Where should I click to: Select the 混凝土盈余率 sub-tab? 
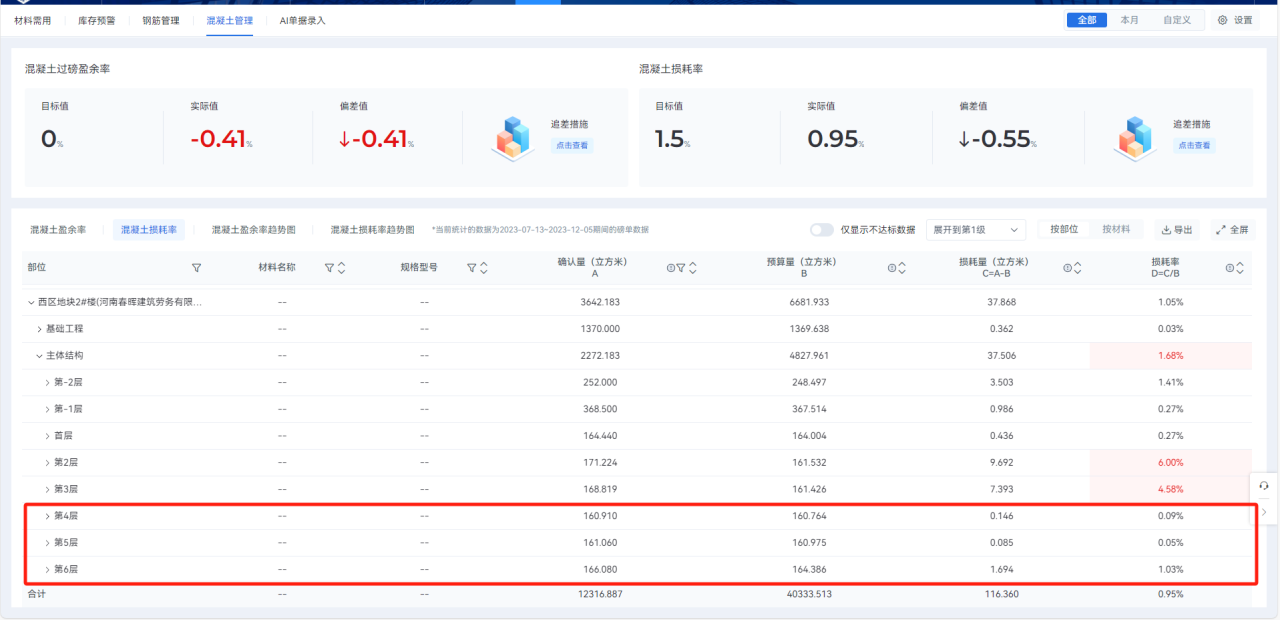pos(58,230)
